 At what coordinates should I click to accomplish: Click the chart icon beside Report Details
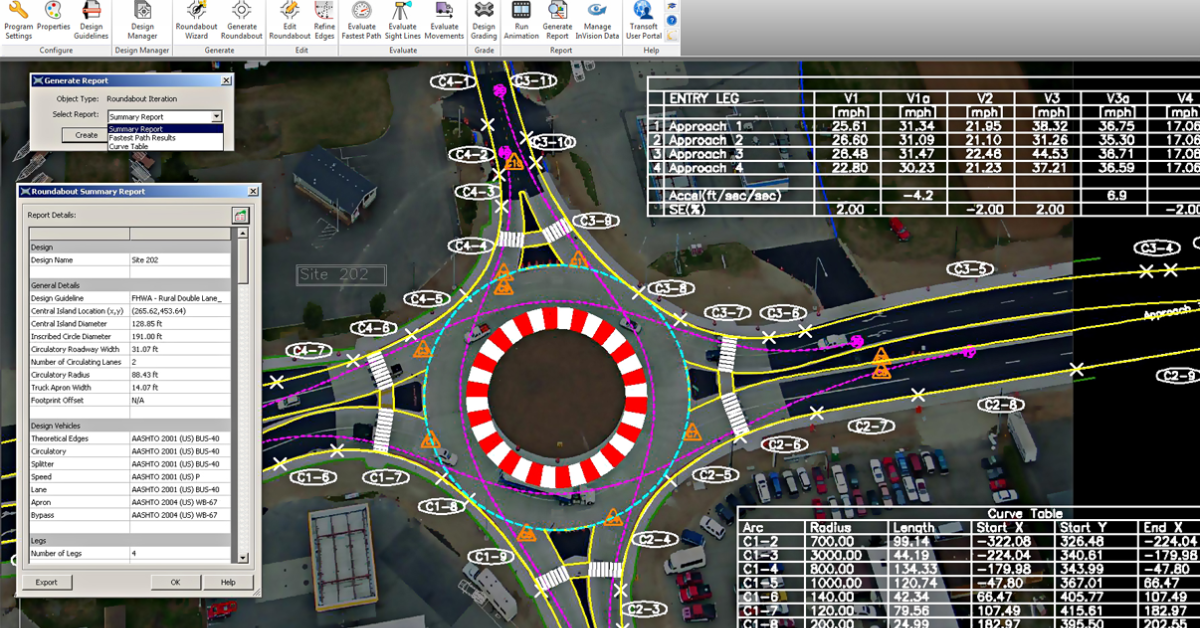coord(240,215)
